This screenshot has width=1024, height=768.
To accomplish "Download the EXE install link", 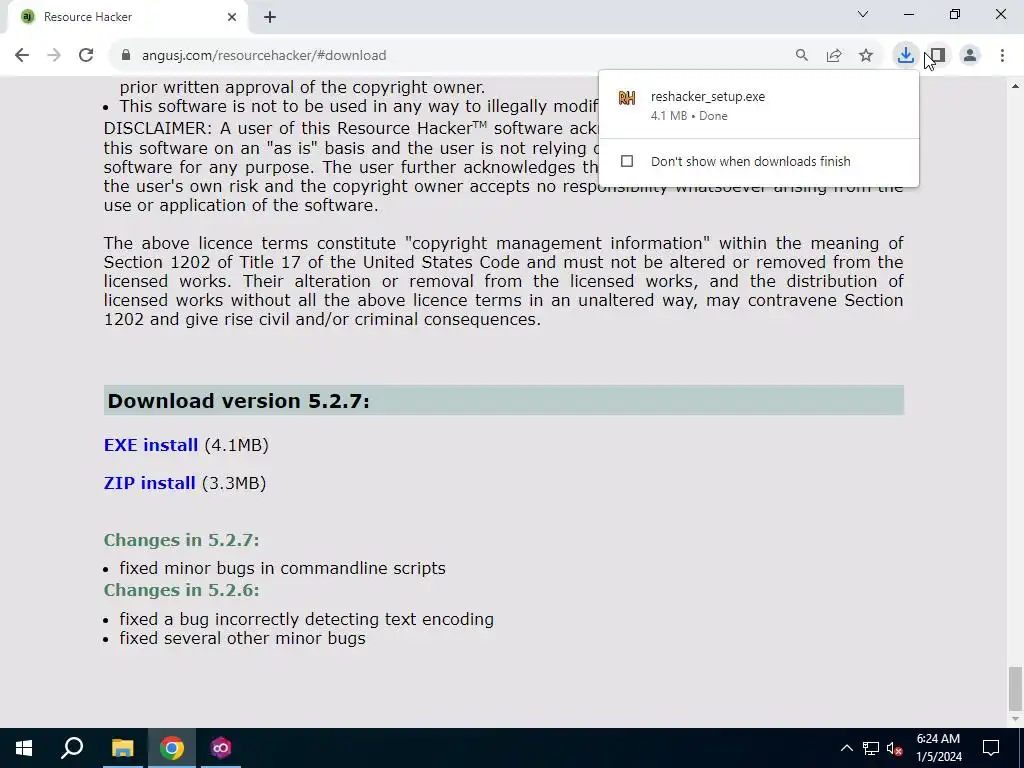I will [x=151, y=445].
